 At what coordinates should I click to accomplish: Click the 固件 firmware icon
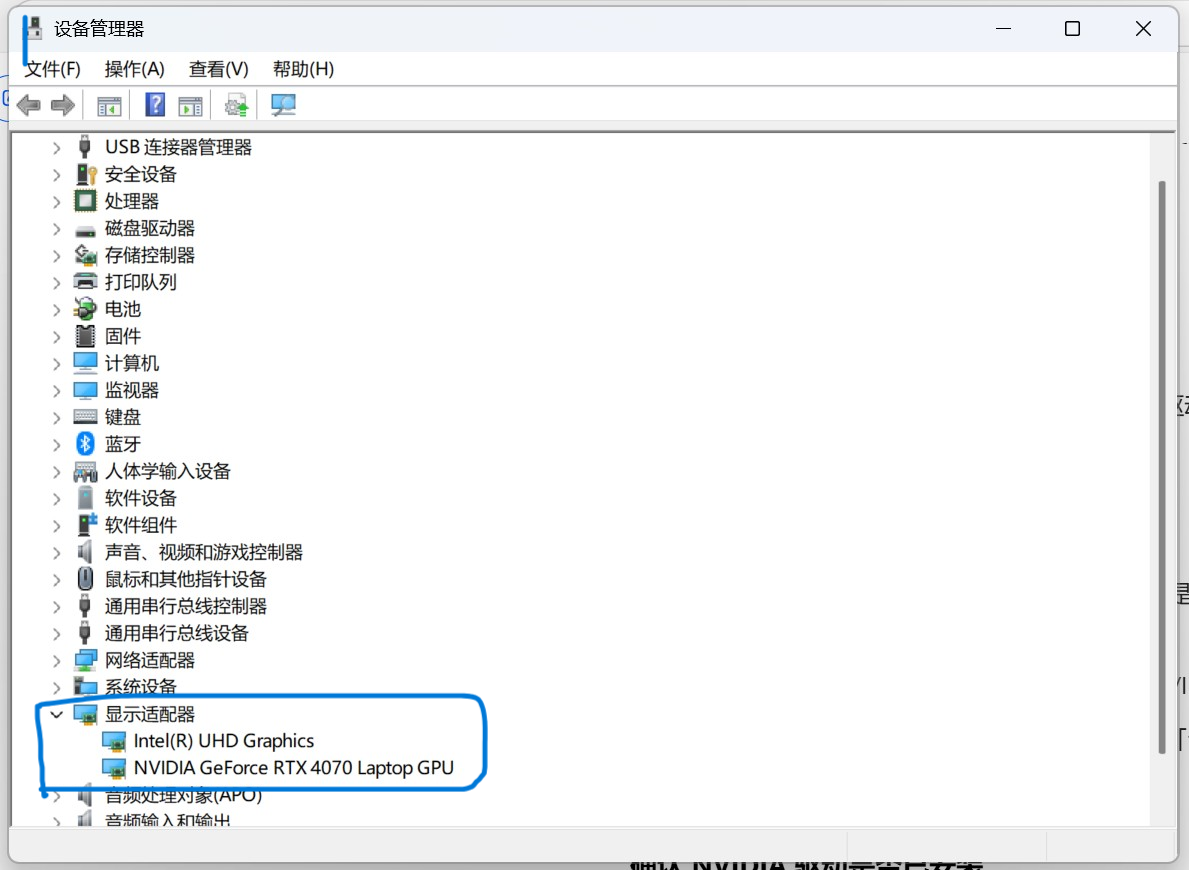click(86, 336)
